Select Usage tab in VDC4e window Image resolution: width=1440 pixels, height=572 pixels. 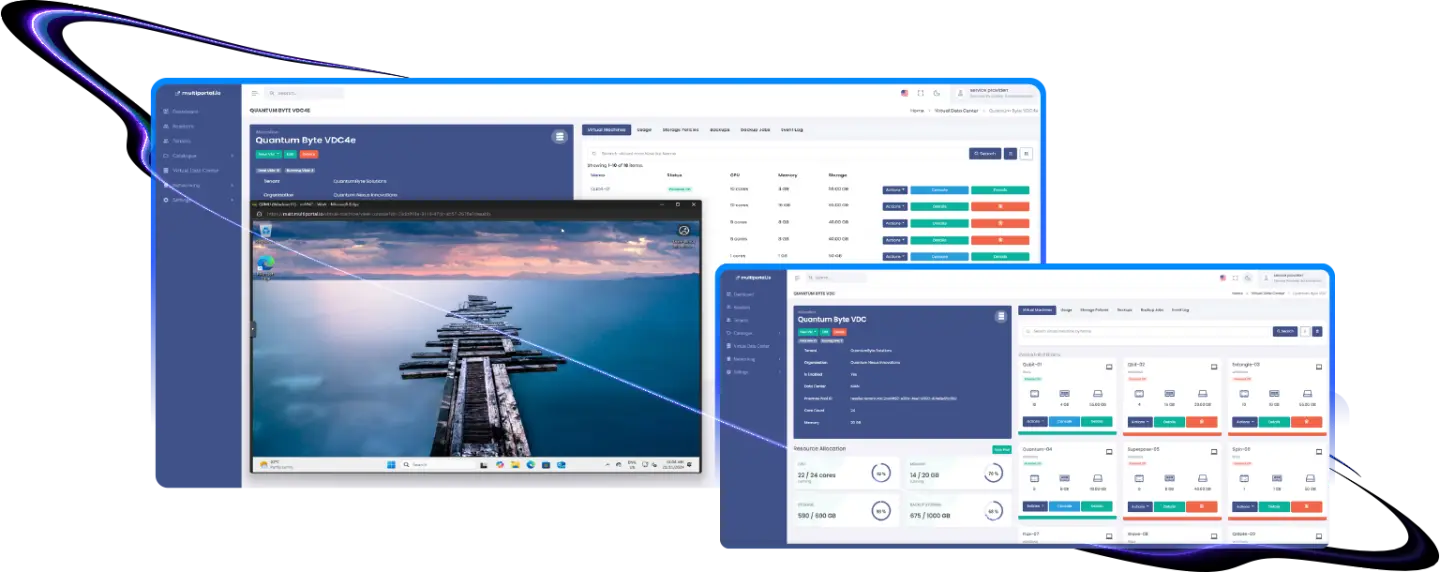(644, 130)
